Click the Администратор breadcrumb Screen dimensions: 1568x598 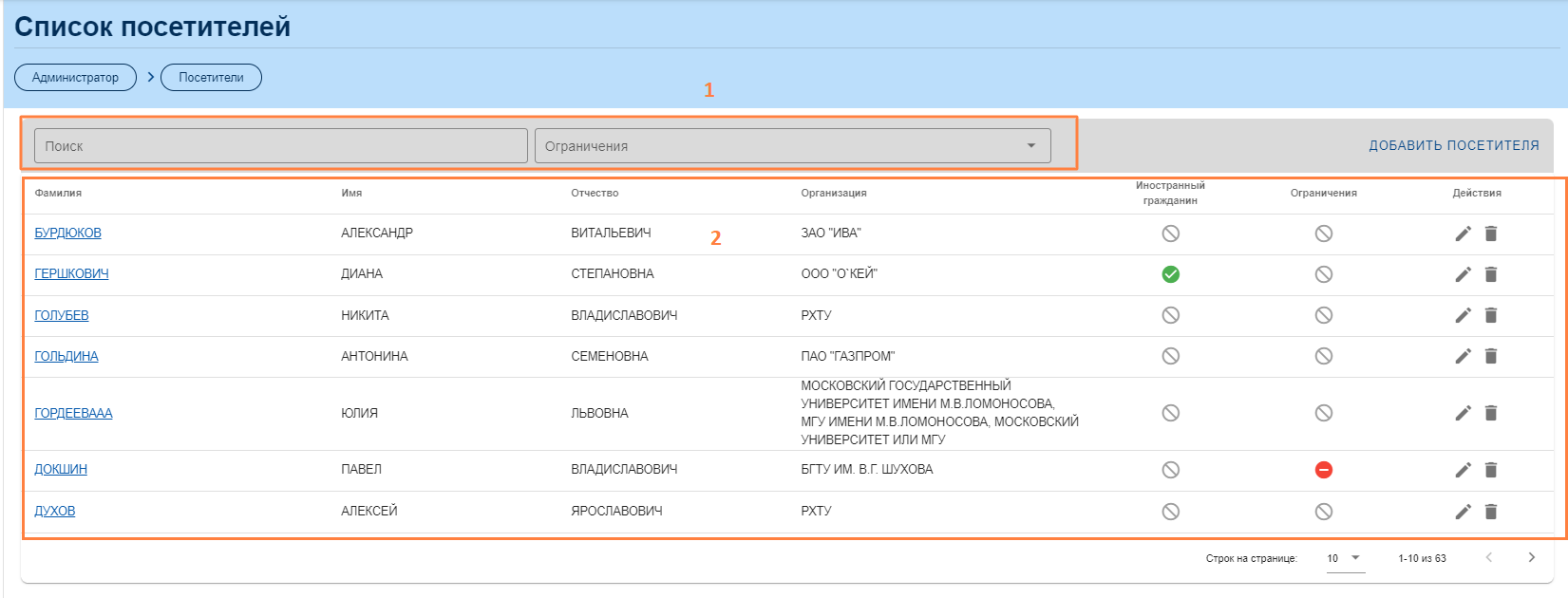point(75,78)
